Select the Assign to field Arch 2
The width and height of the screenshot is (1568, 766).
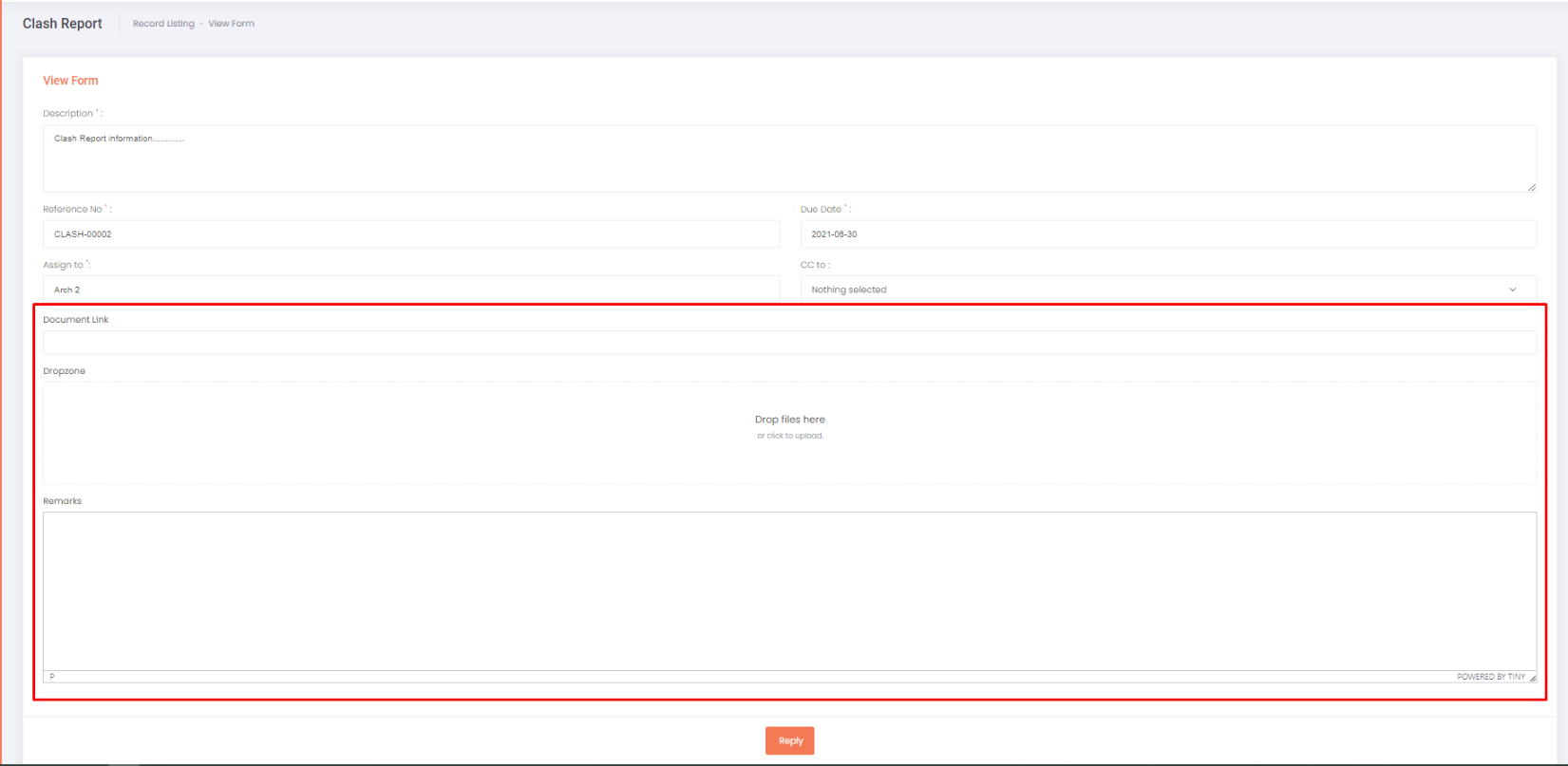click(x=410, y=290)
